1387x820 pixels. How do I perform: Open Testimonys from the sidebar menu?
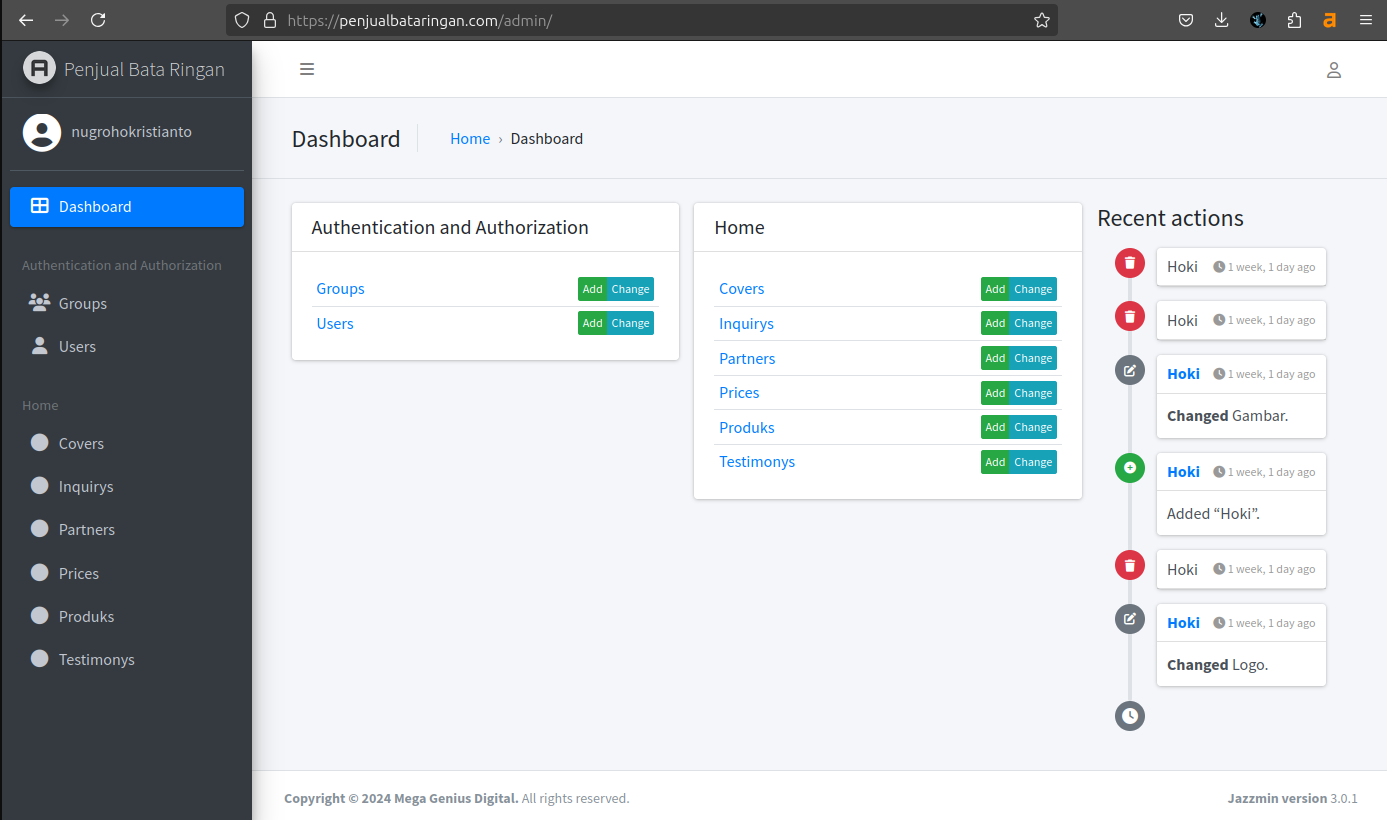(x=96, y=660)
